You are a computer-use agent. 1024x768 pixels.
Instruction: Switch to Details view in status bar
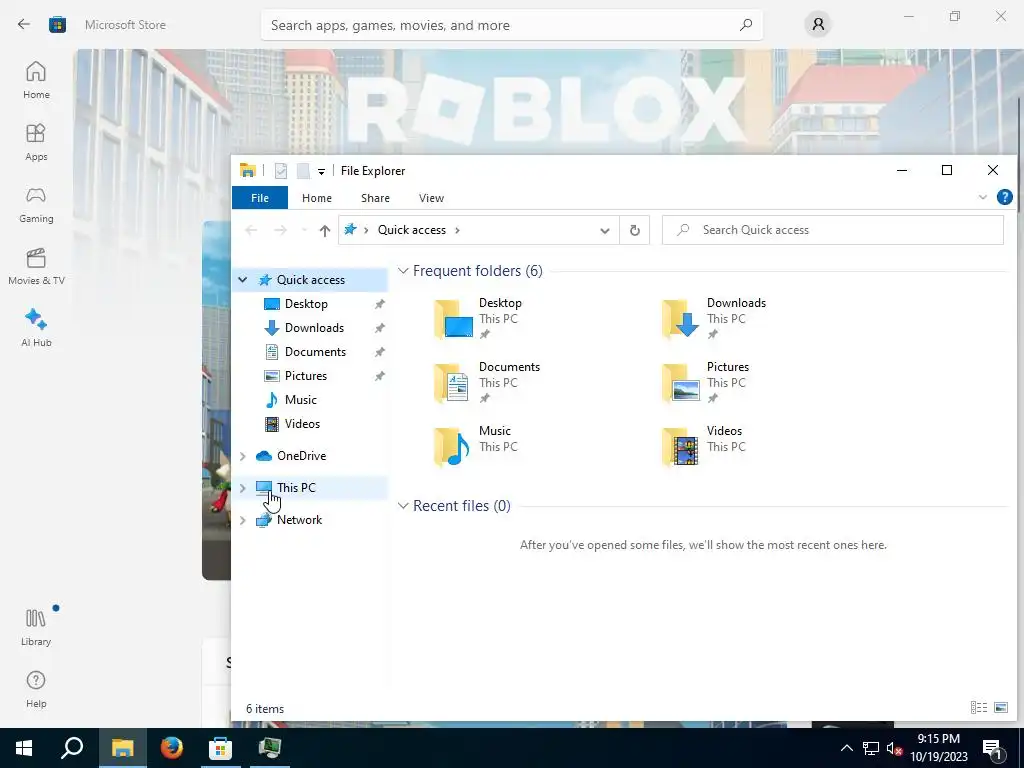coord(978,707)
